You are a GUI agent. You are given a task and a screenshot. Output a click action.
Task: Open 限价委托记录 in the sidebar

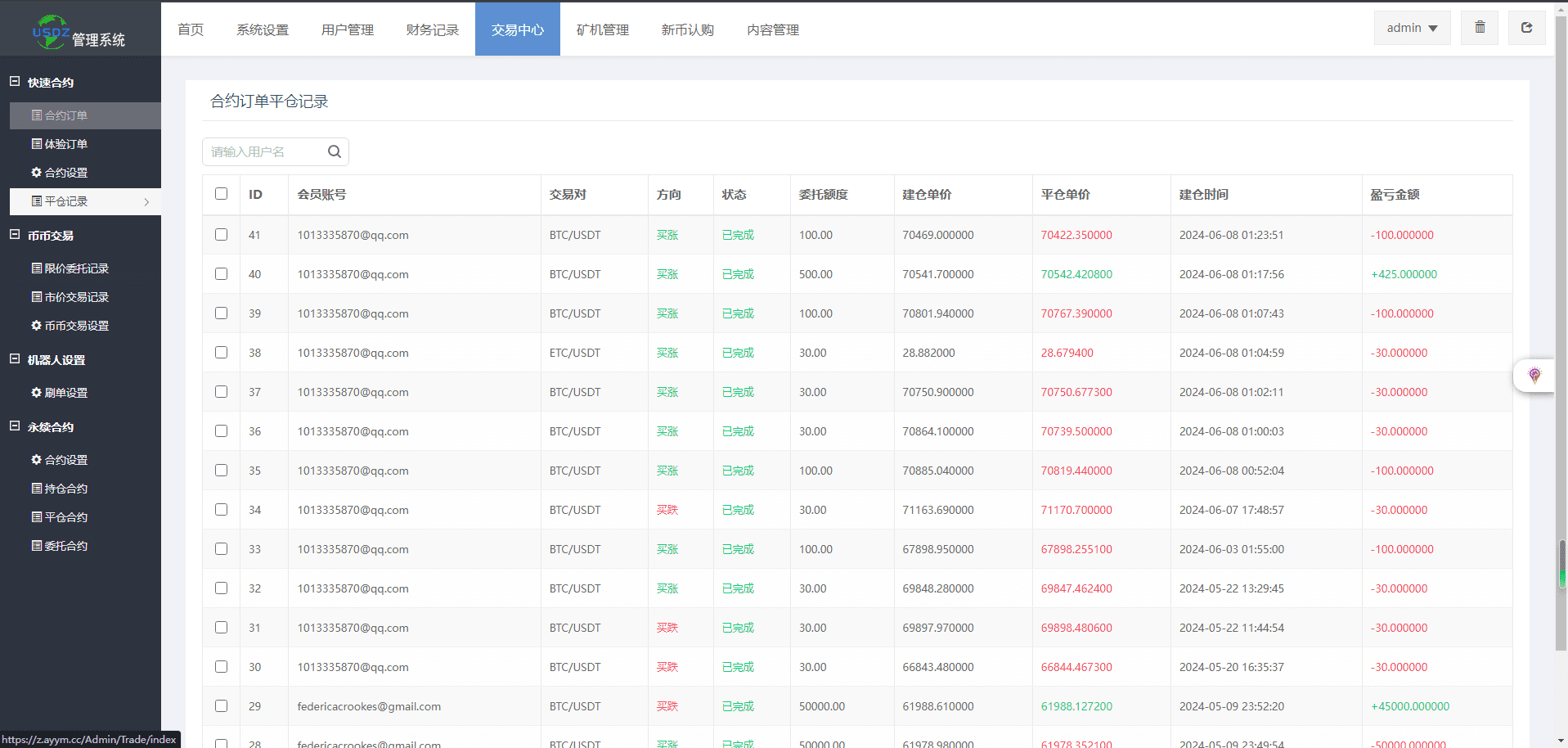[x=70, y=268]
